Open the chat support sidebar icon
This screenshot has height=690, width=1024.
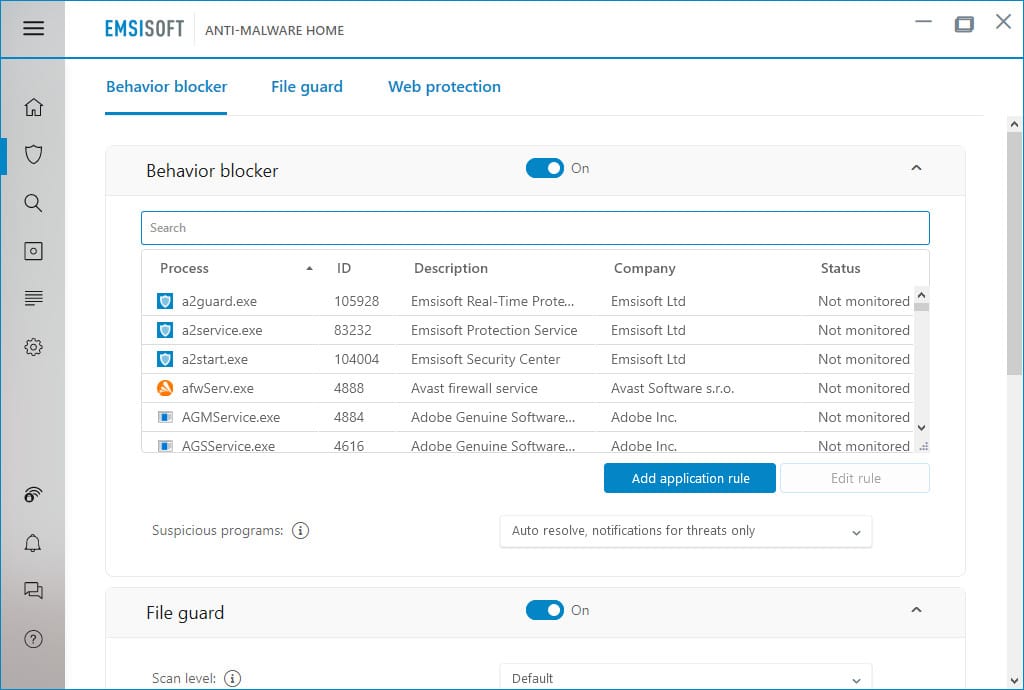pyautogui.click(x=33, y=591)
